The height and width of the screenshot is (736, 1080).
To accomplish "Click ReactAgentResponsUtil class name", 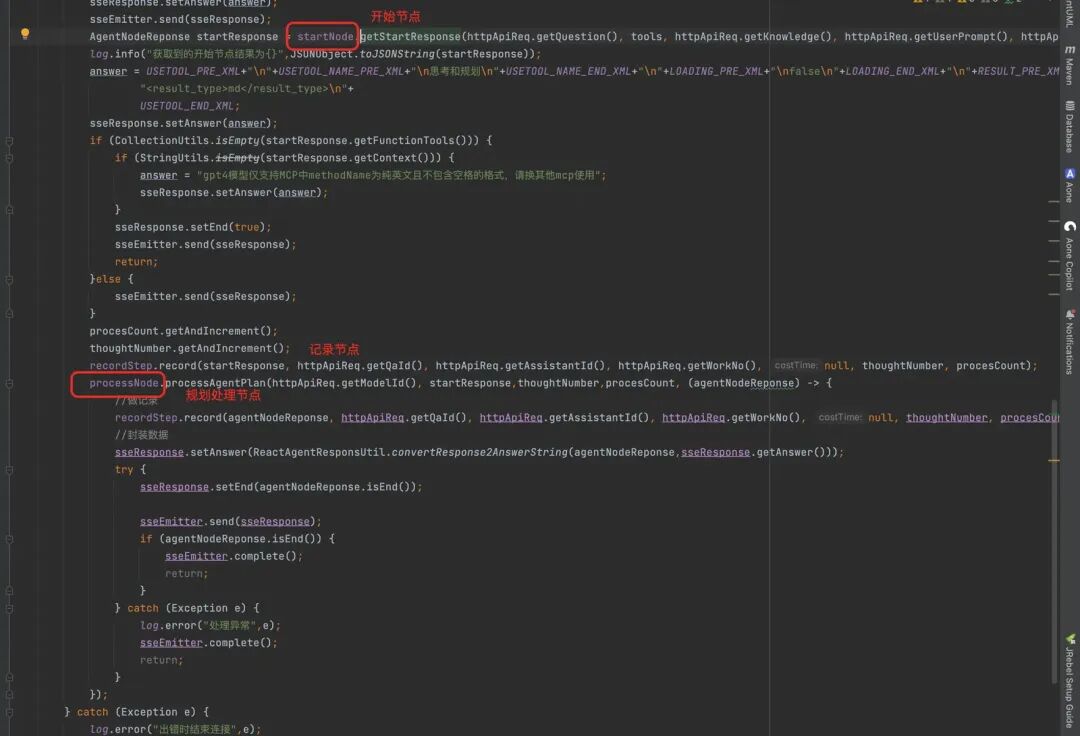I will pyautogui.click(x=319, y=452).
